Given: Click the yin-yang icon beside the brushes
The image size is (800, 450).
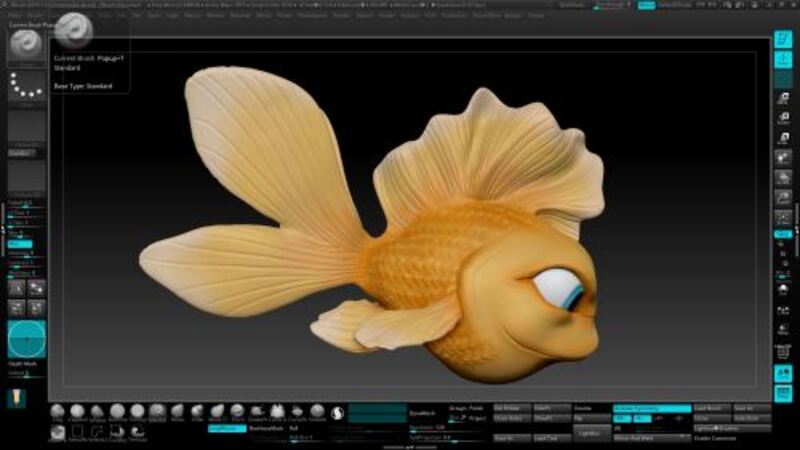Looking at the screenshot, I should (x=337, y=413).
